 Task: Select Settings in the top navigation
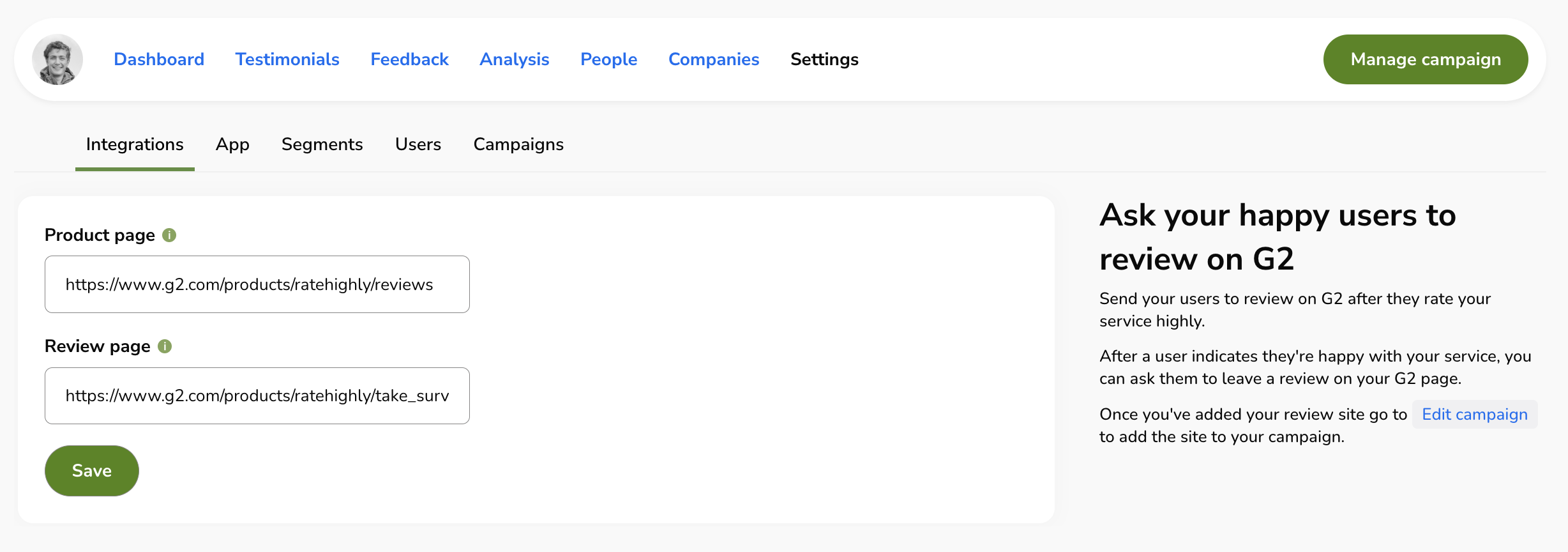(824, 59)
